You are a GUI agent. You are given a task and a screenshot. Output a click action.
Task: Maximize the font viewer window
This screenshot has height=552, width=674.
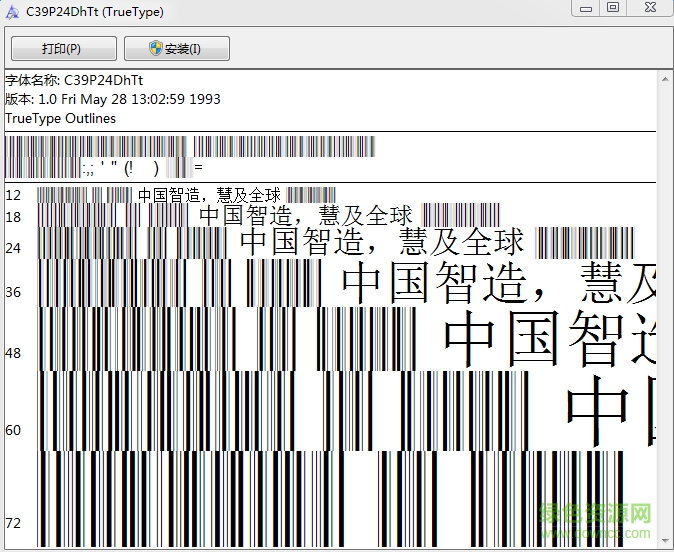pyautogui.click(x=613, y=8)
